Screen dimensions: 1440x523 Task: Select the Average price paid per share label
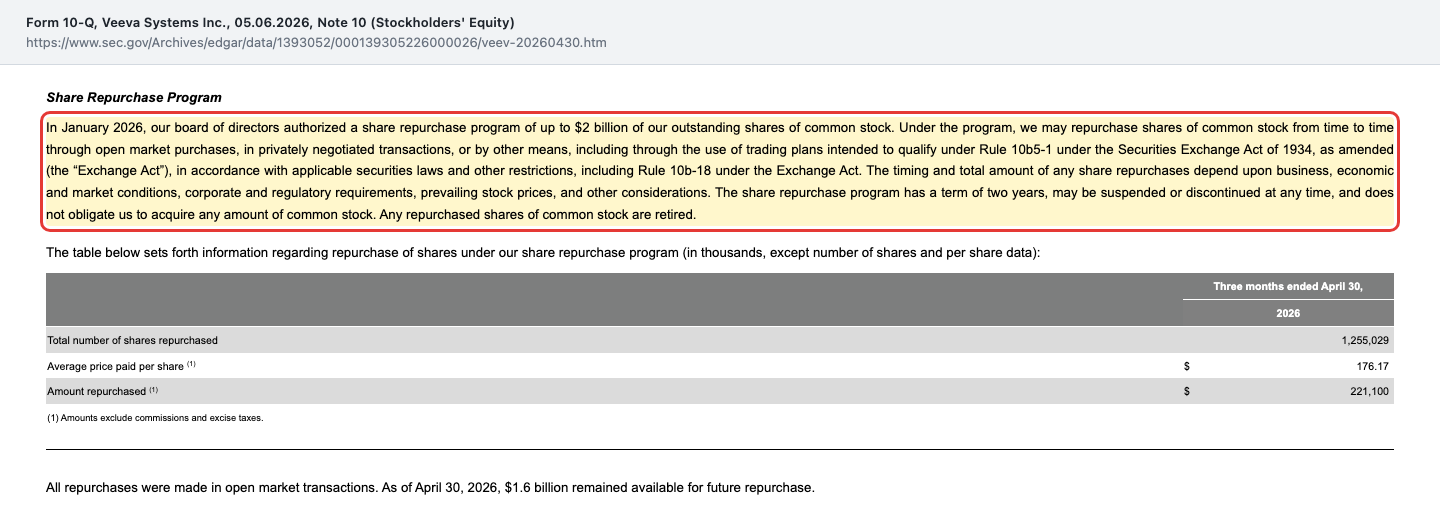click(115, 366)
